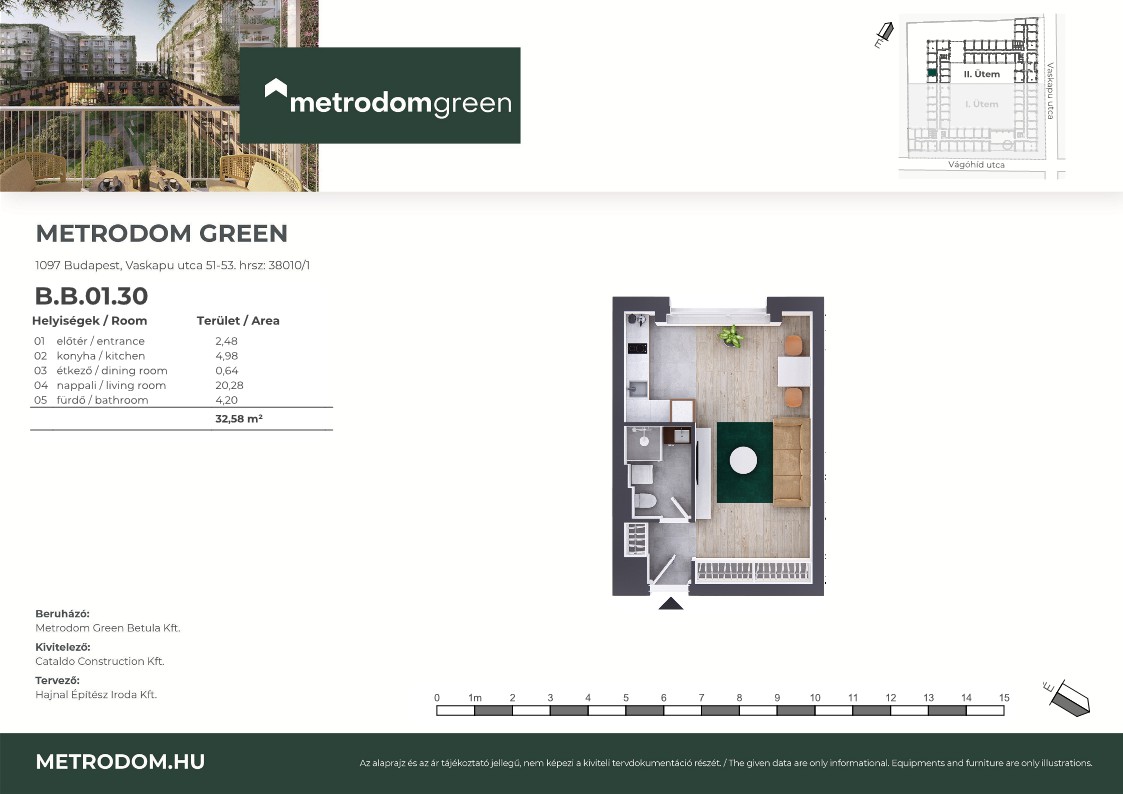The image size is (1123, 794).
Task: Select the round white coffee table
Action: tap(743, 460)
